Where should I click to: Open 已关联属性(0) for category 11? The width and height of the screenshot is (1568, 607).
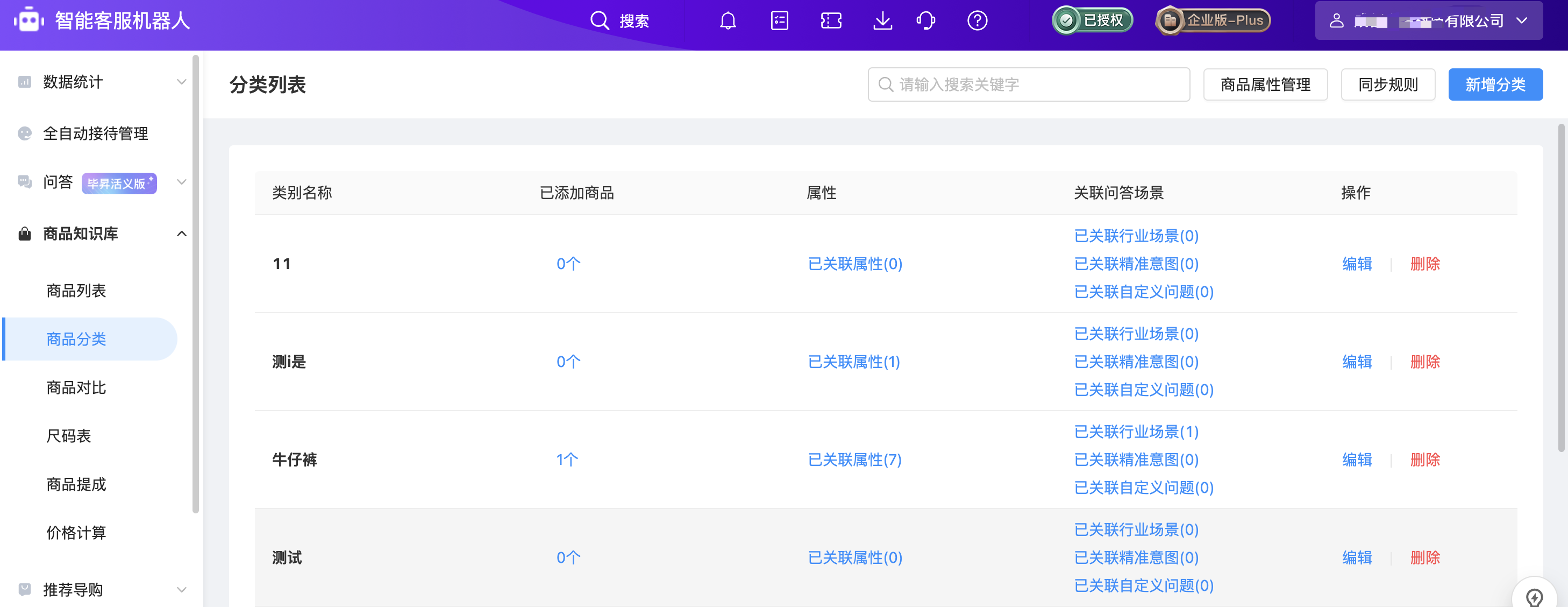855,264
